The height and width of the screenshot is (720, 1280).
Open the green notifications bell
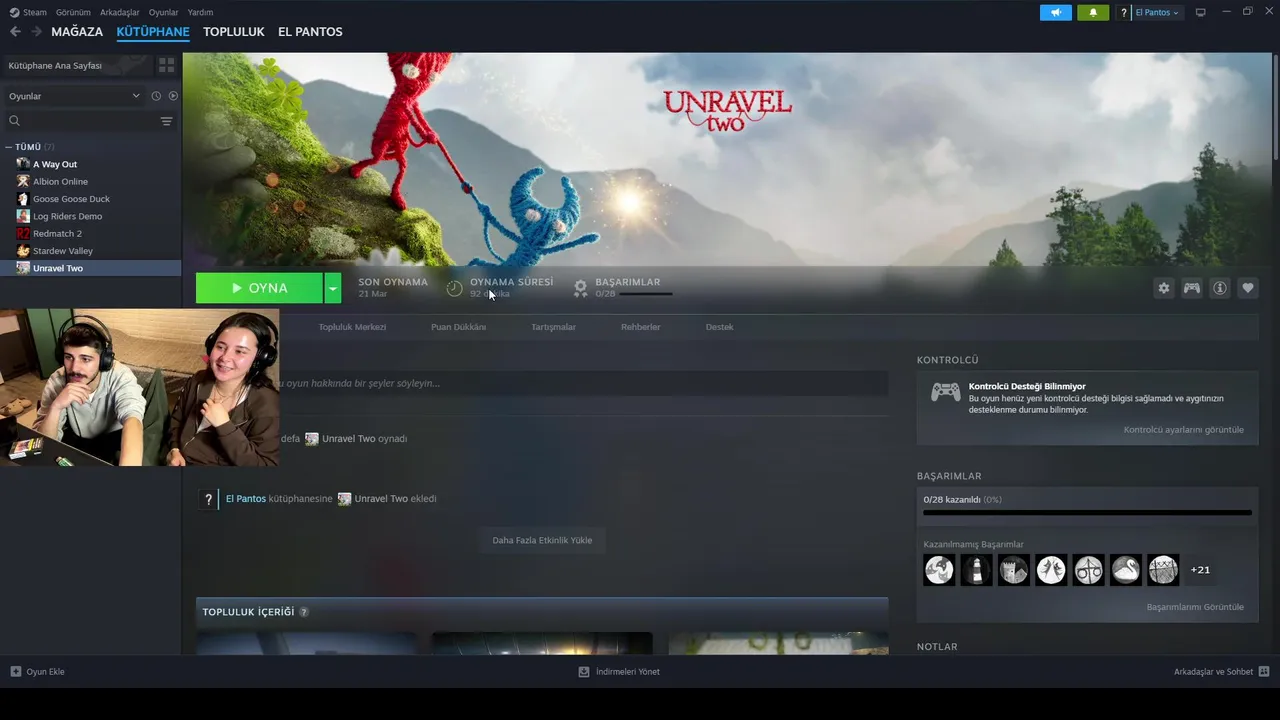pos(1093,13)
